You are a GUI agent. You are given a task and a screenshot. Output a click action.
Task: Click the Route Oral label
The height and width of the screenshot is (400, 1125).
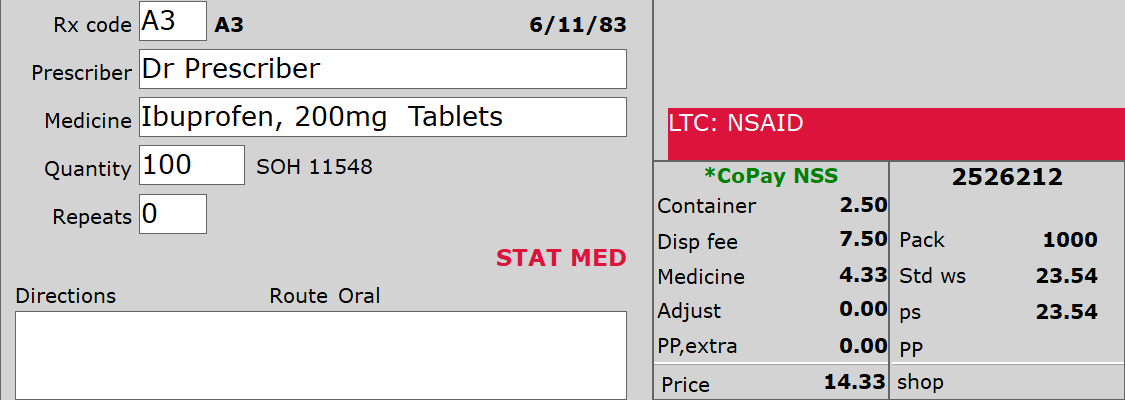(x=324, y=295)
